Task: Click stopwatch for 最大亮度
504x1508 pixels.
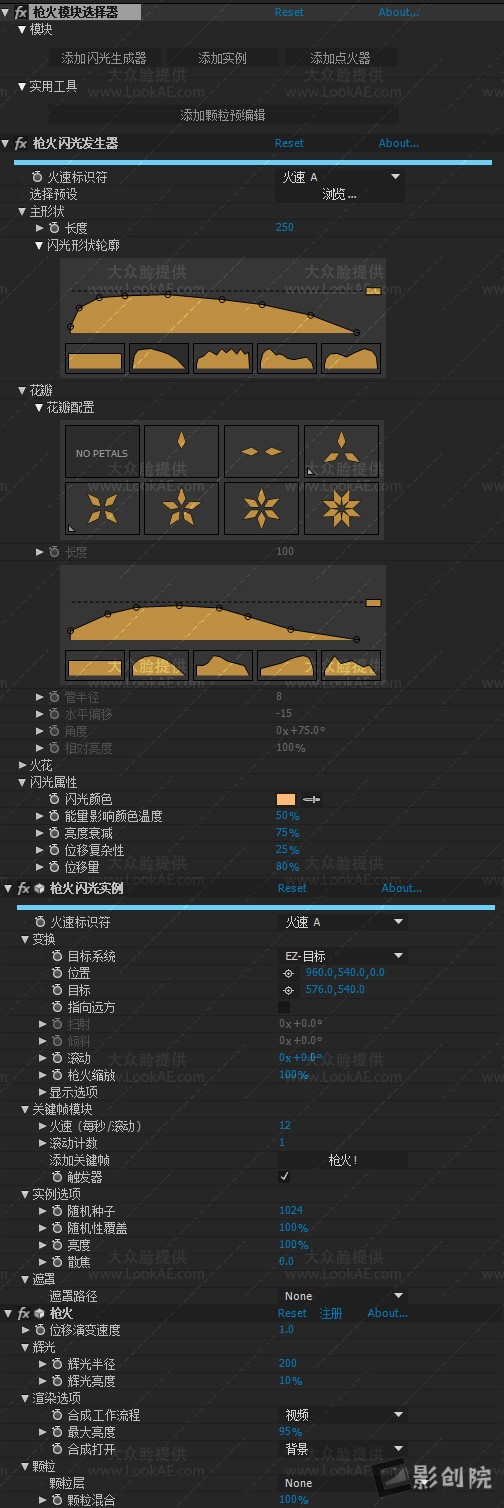Action: (x=57, y=1432)
